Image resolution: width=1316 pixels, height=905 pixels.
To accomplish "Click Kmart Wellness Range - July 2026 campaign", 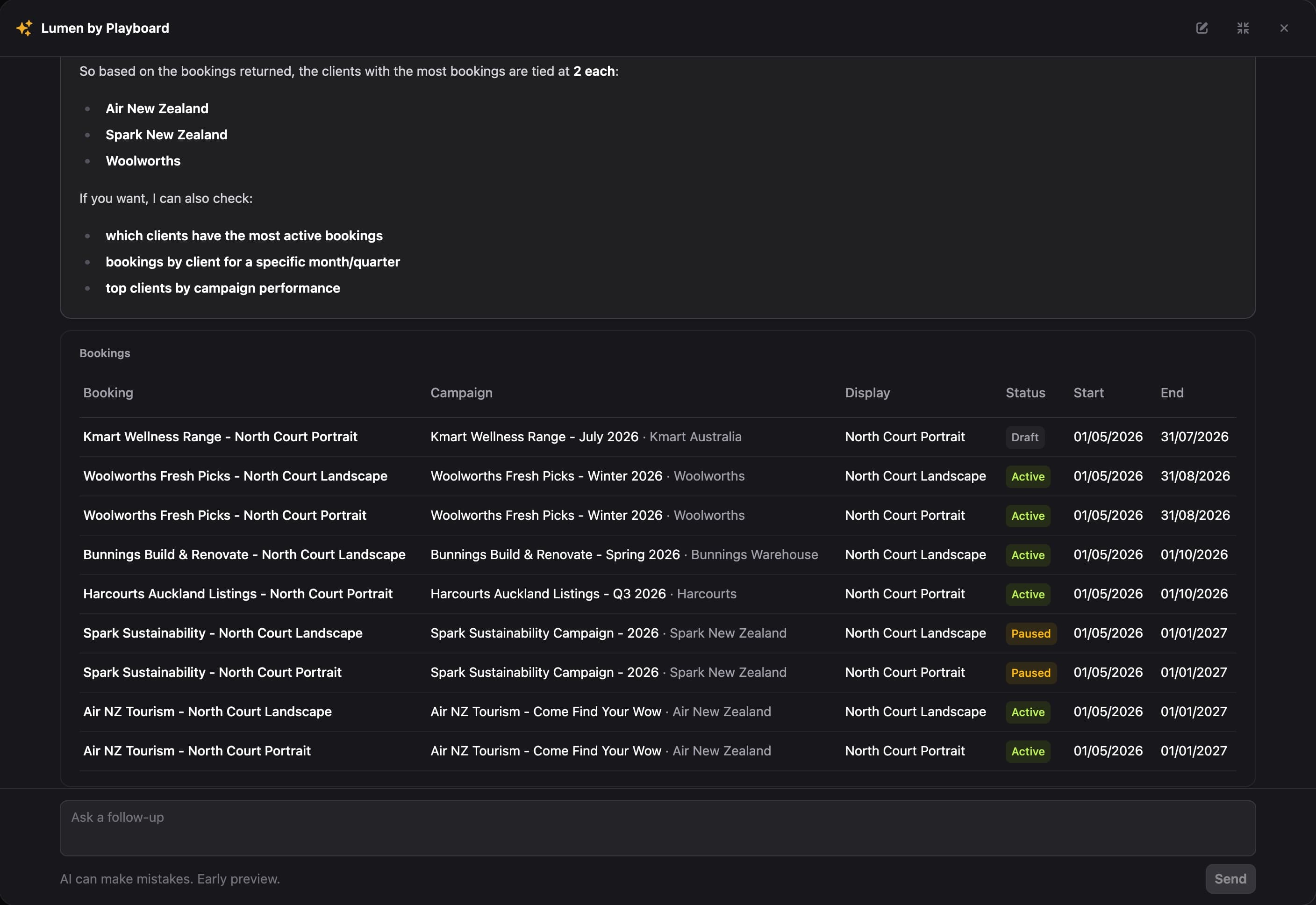I will [x=534, y=437].
